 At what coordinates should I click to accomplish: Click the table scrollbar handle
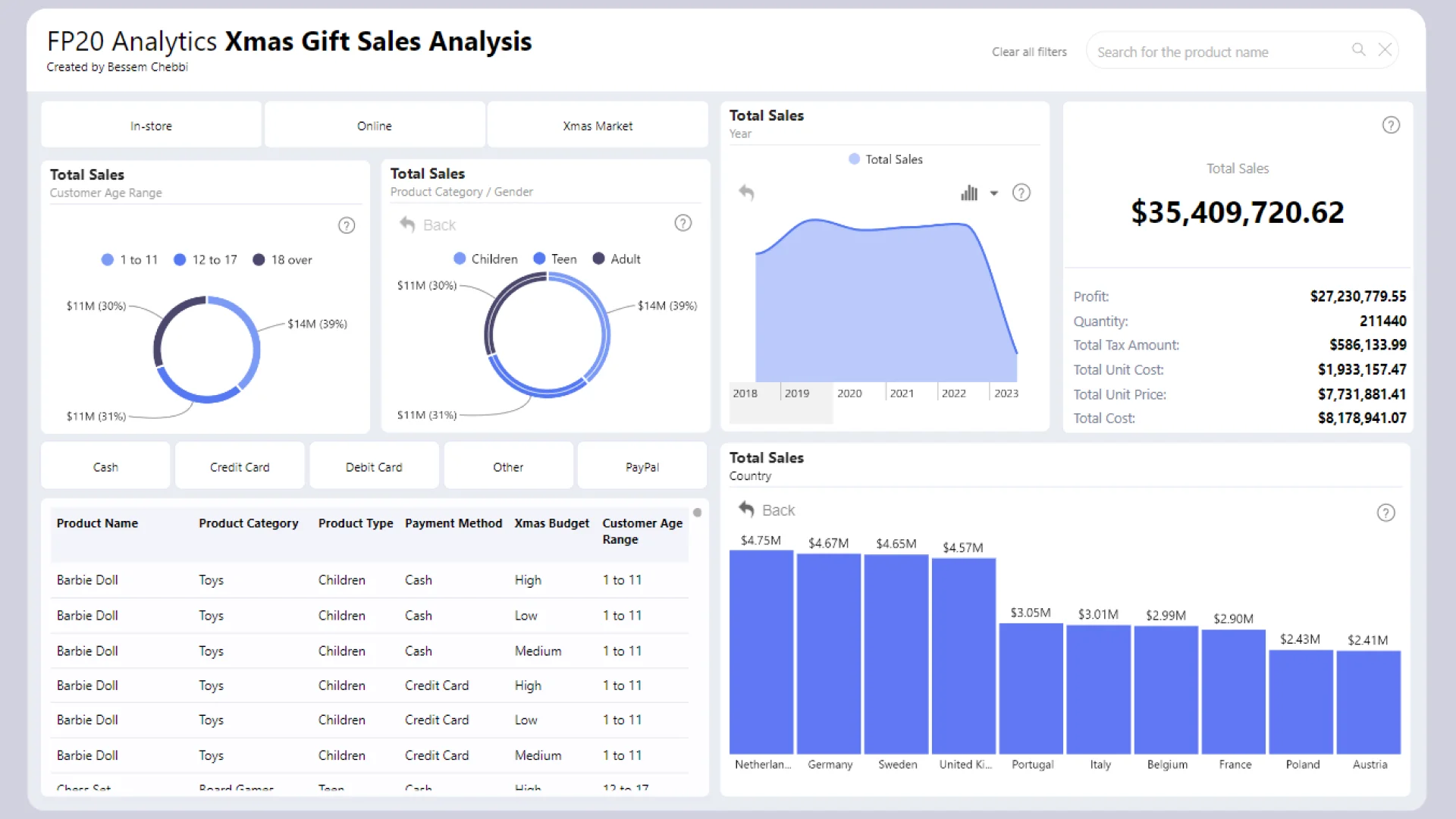point(697,513)
